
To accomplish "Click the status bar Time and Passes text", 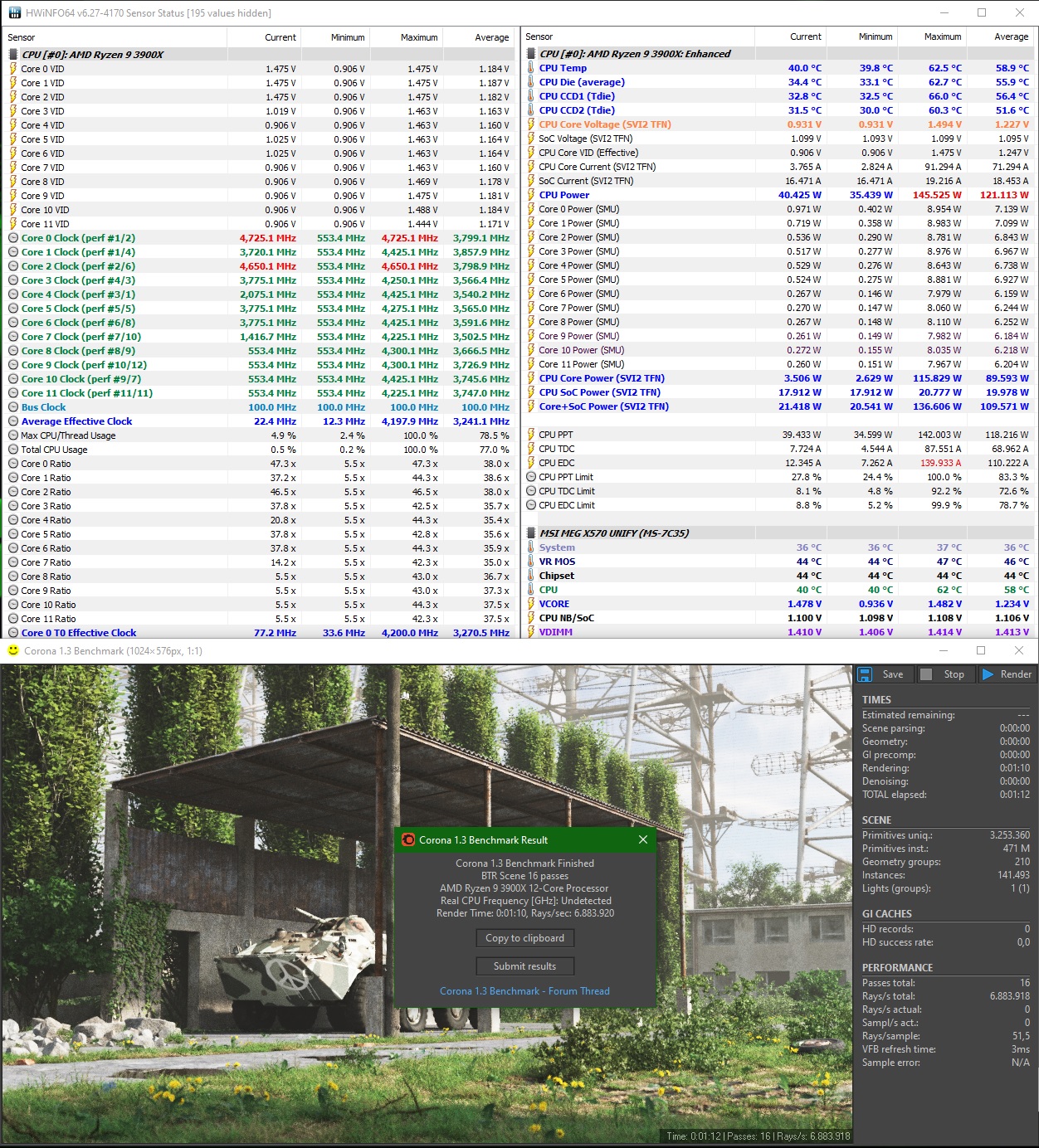I will point(758,1136).
